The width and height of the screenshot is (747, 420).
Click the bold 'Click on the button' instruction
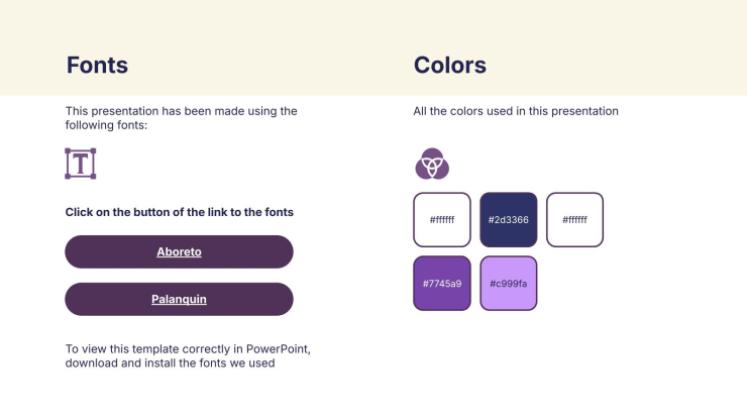[x=179, y=212]
